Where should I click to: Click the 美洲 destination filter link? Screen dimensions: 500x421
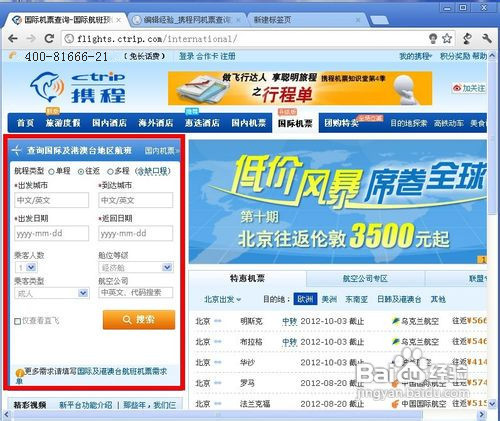click(x=329, y=299)
